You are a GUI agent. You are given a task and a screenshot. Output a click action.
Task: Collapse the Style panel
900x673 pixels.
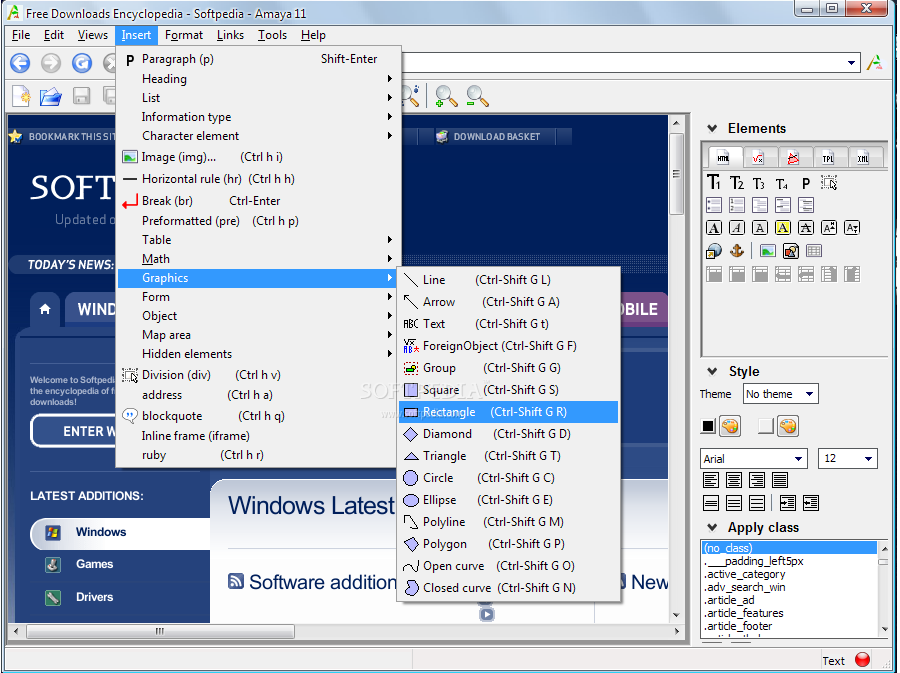tap(712, 371)
